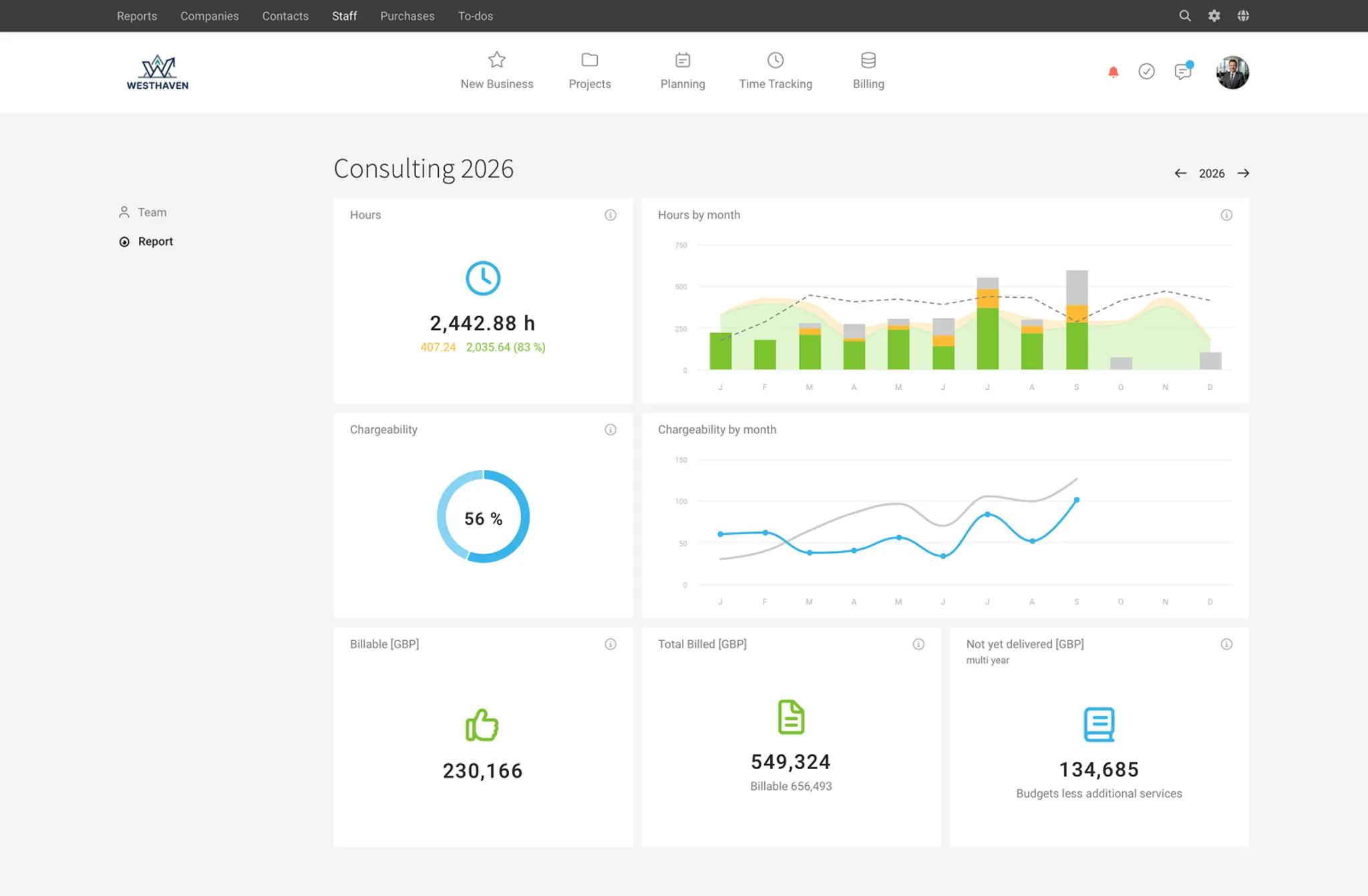Screen dimensions: 1368x896
Task: Click the Billable 656,493 text
Action: pyautogui.click(x=790, y=787)
